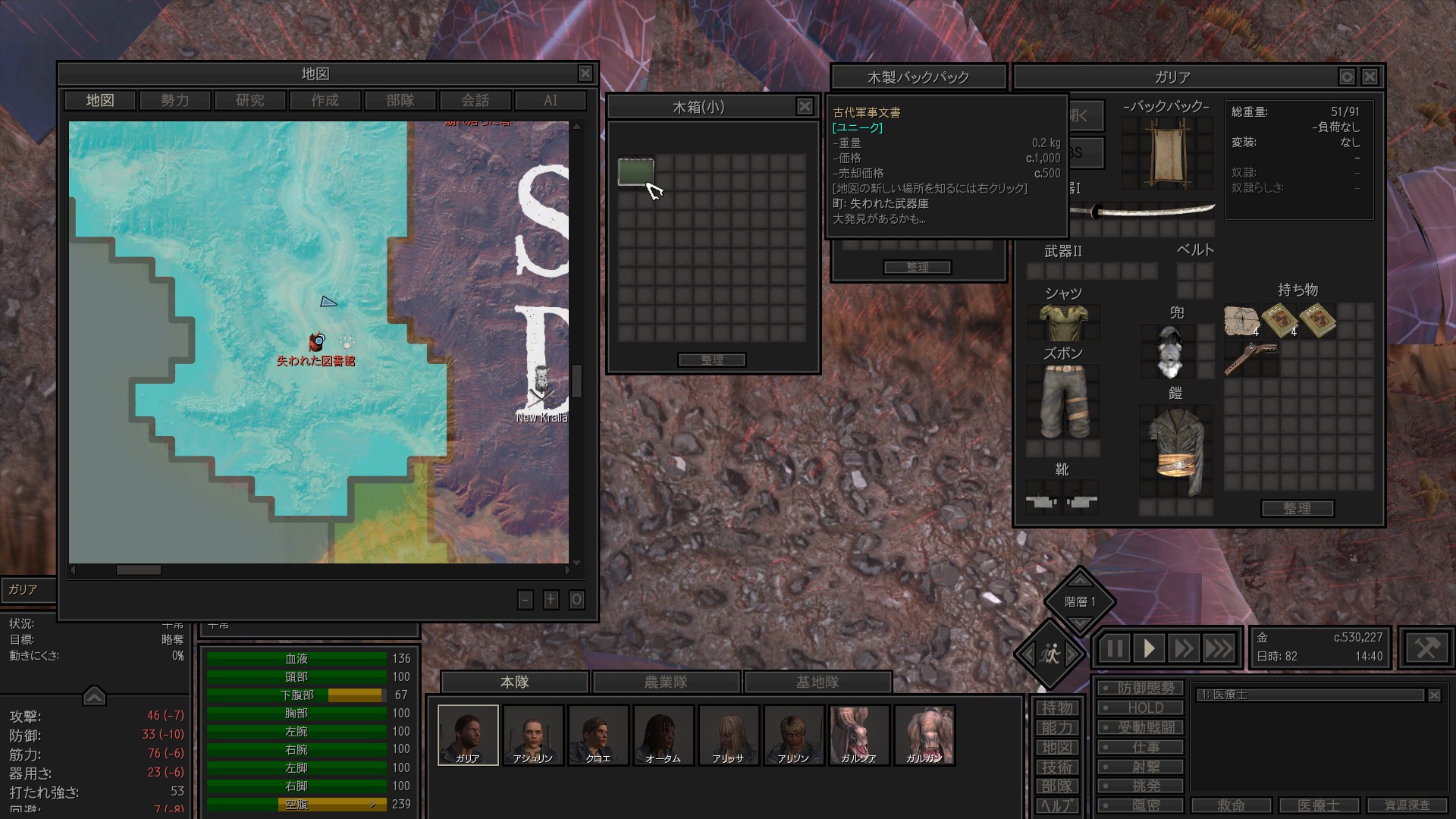Switch to the 研究 research tab
Image resolution: width=1456 pixels, height=819 pixels.
point(250,100)
